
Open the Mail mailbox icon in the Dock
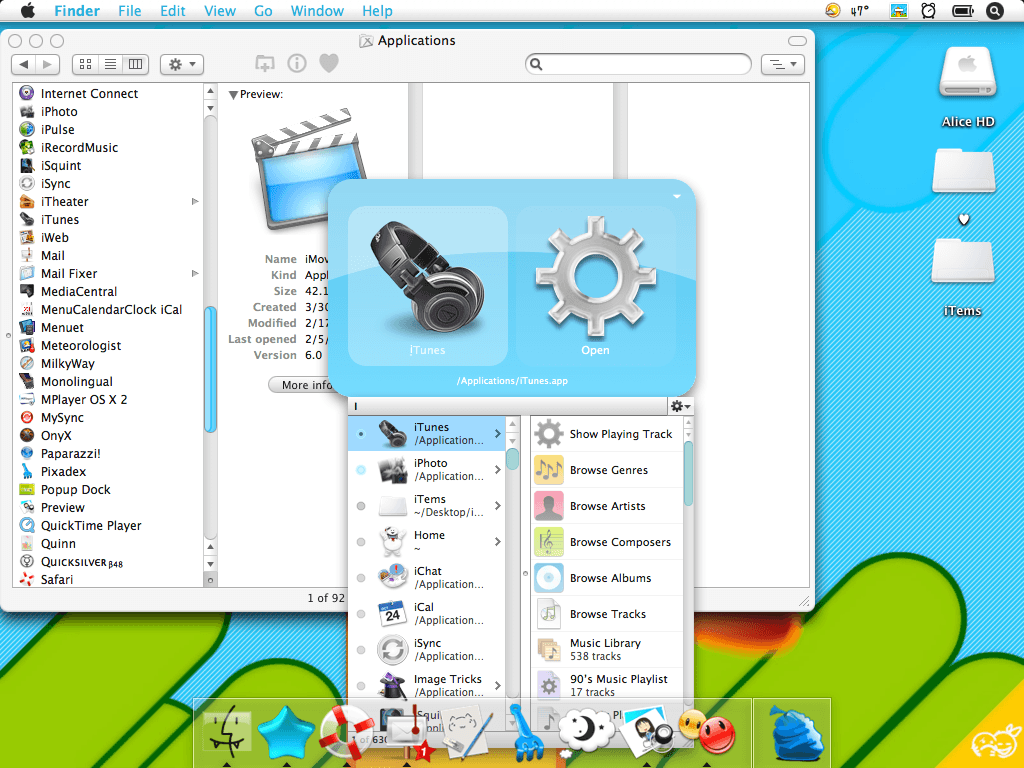(407, 733)
